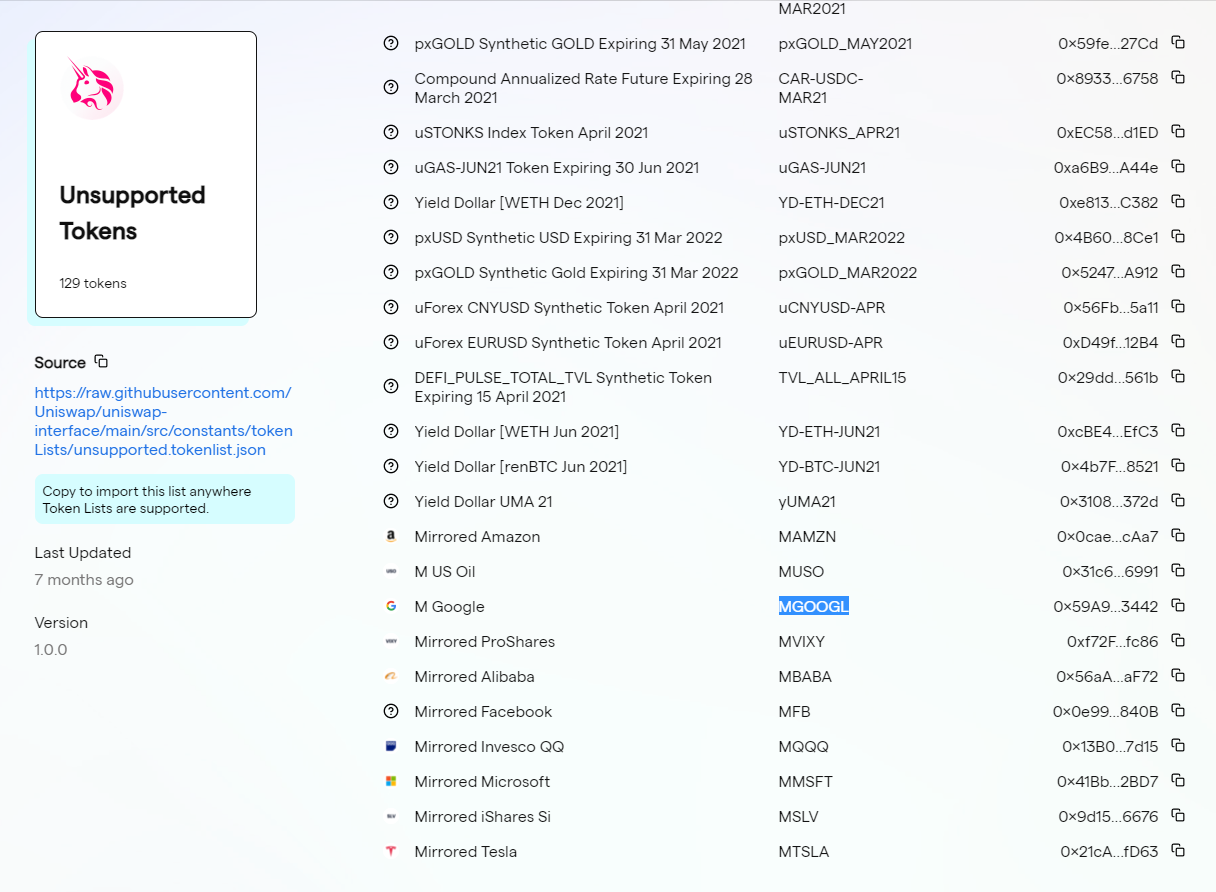Click the '7 months ago' timestamp
The width and height of the screenshot is (1216, 892).
click(x=84, y=580)
